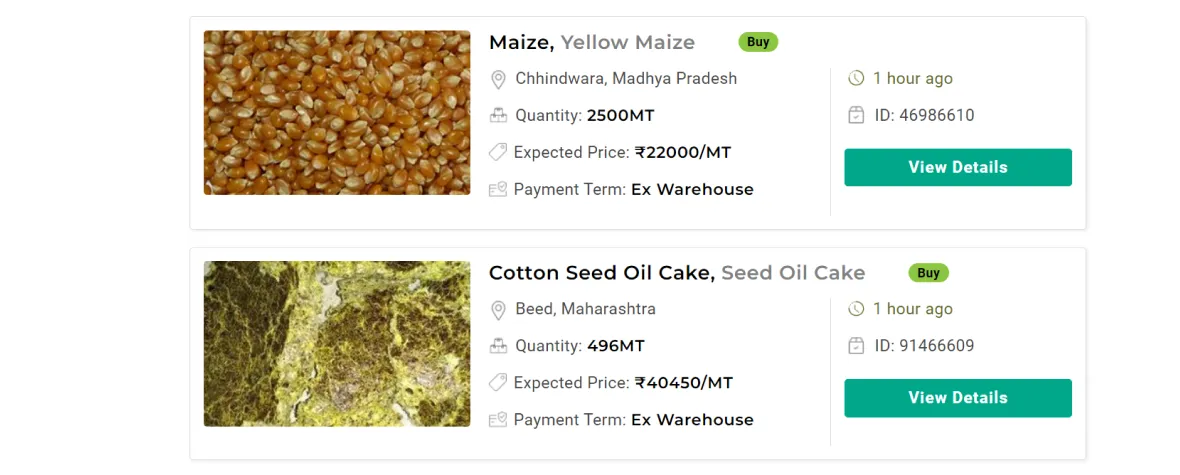
Task: Click the Buy tag on Maize listing
Action: coord(758,42)
